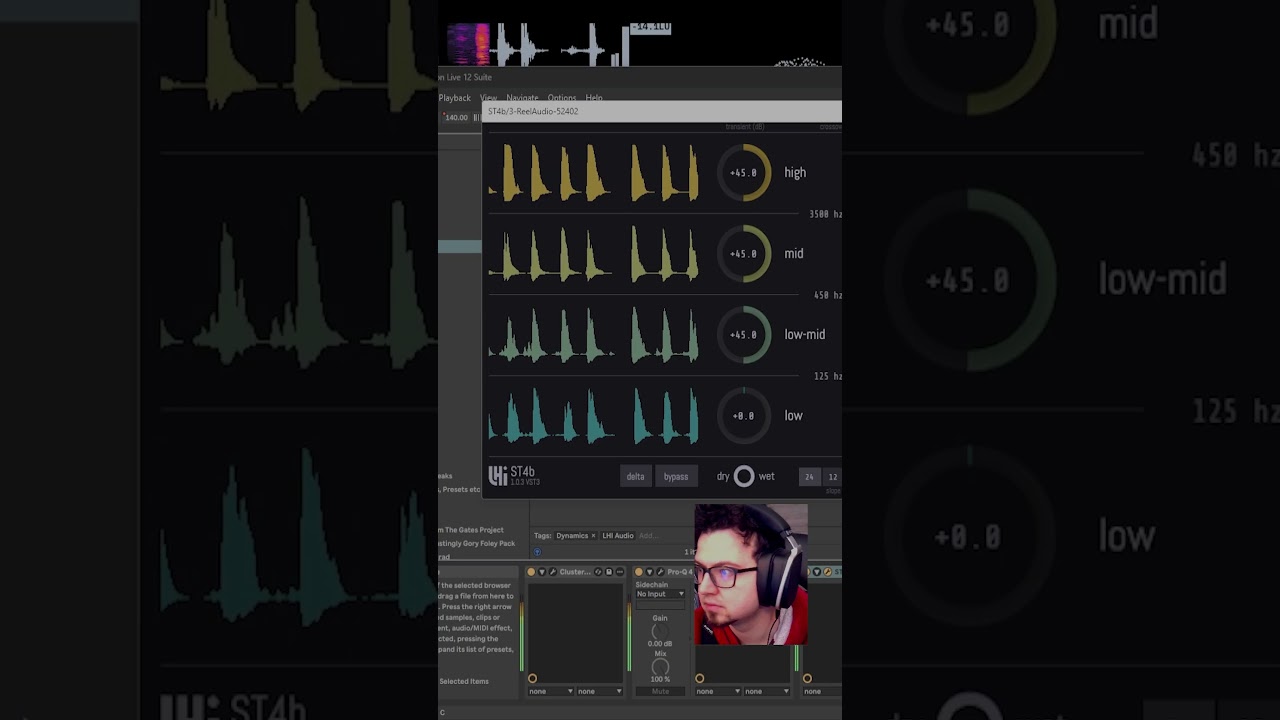Open the none dropdown under ST4b device
Screen dimensions: 1280x720
pos(822,691)
